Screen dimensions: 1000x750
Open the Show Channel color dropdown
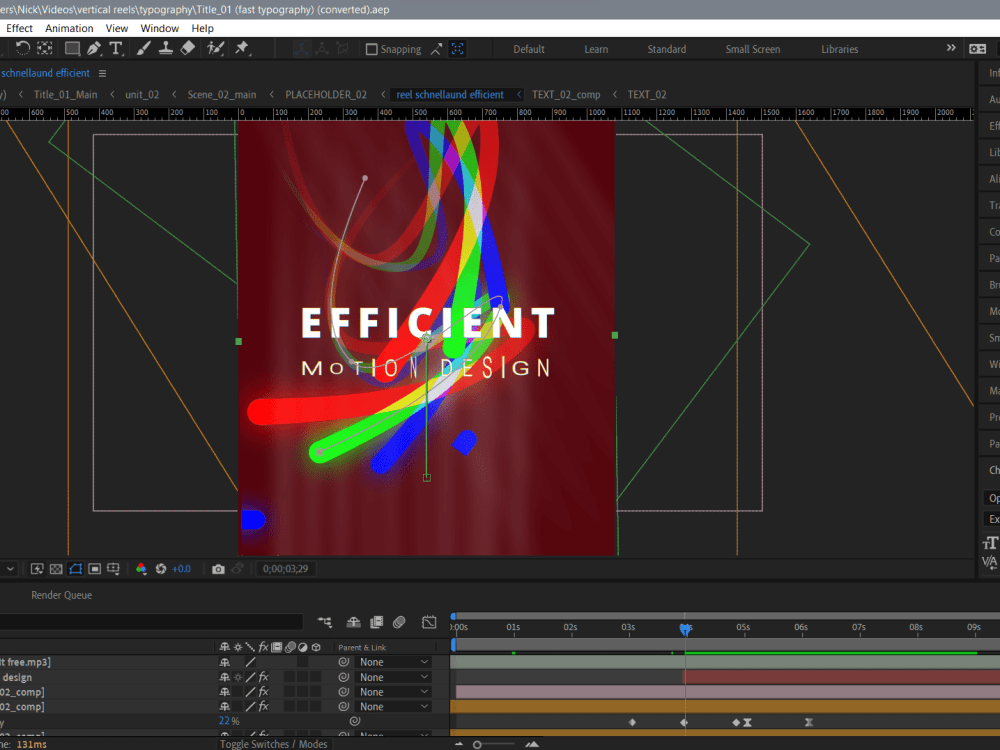coord(141,569)
